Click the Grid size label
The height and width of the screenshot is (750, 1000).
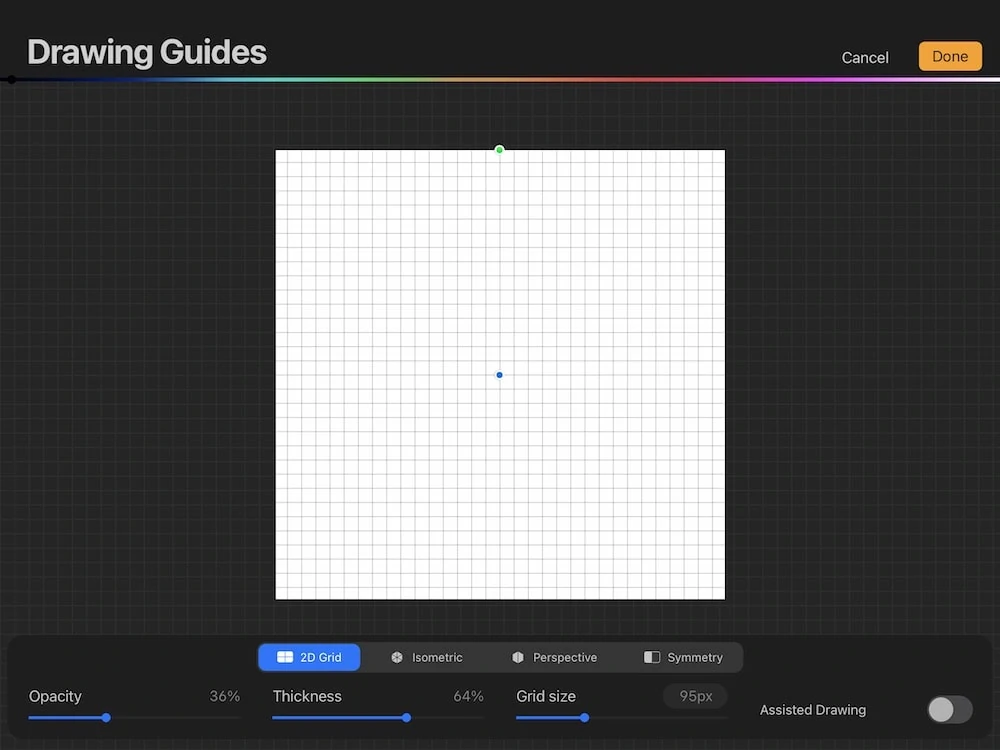tap(546, 696)
